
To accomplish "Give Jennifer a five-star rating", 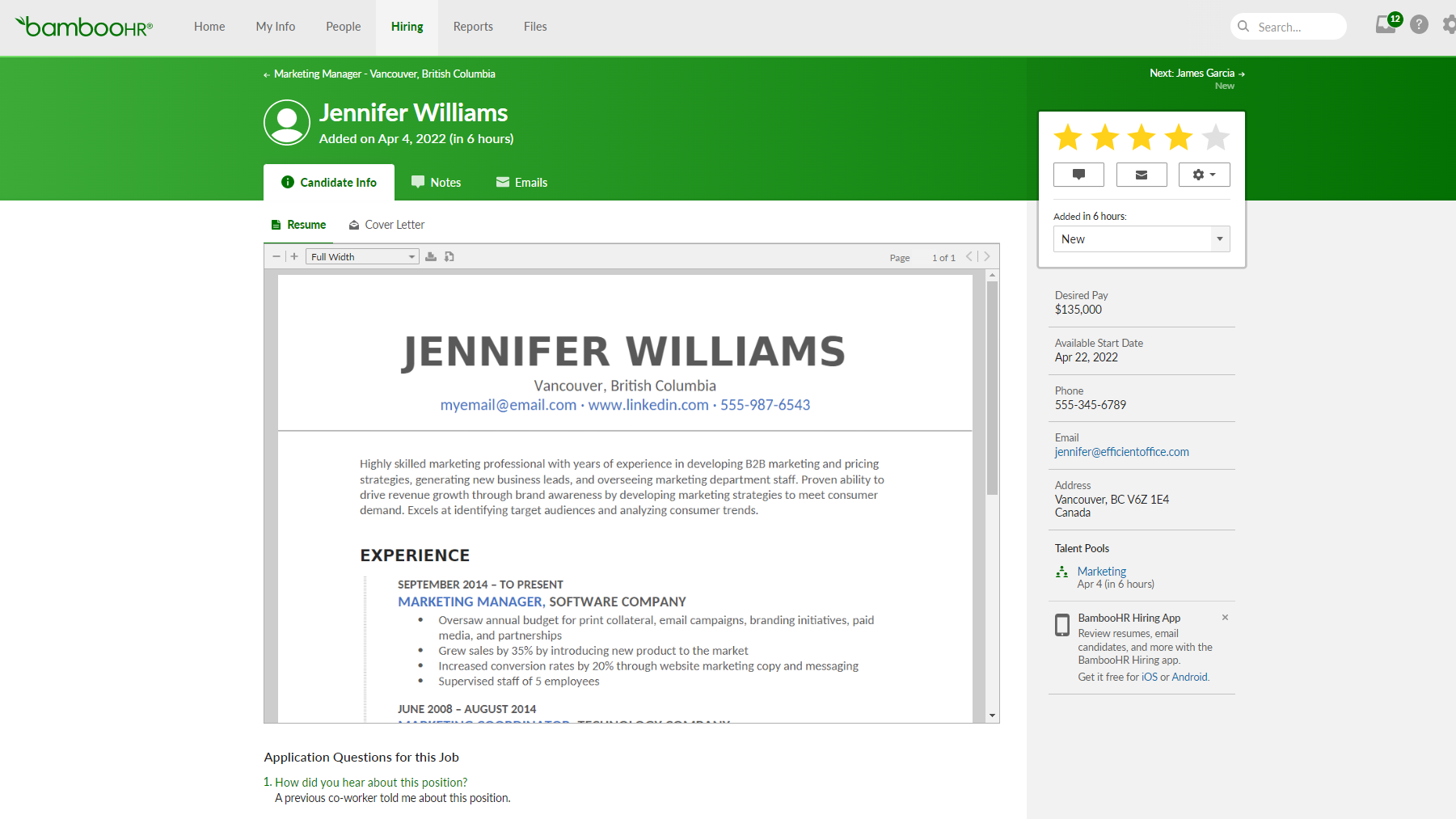I will pos(1215,137).
